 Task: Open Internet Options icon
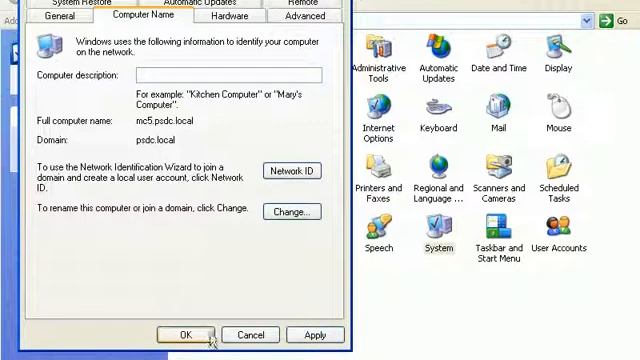click(x=378, y=119)
